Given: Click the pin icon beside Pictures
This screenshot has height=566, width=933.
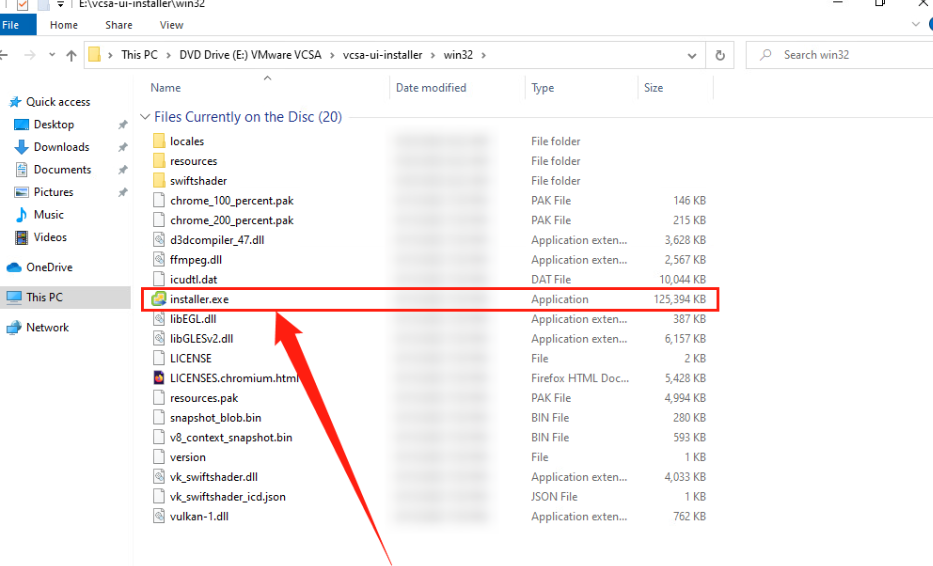Looking at the screenshot, I should (123, 192).
